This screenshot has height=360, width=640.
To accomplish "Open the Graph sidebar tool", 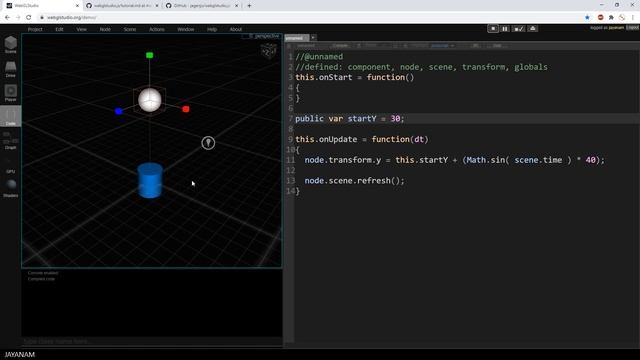I will pos(11,141).
